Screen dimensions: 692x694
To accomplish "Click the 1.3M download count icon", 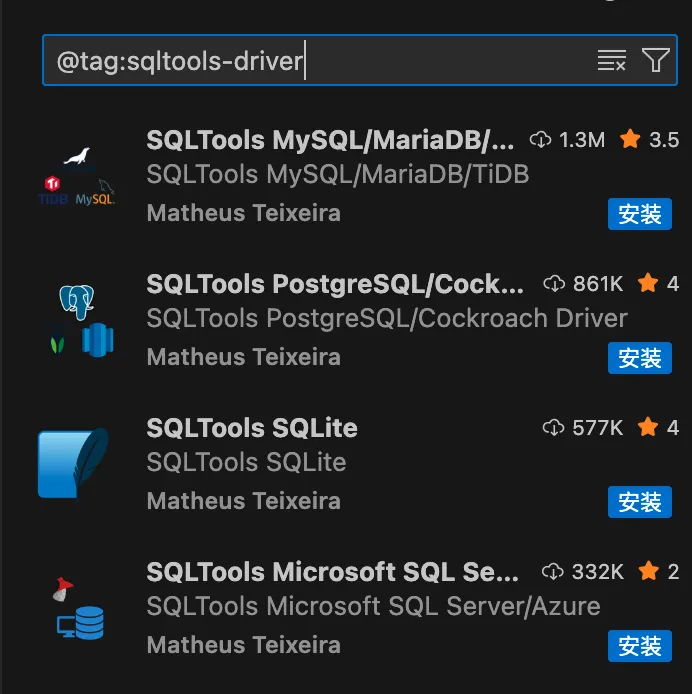I will 541,140.
